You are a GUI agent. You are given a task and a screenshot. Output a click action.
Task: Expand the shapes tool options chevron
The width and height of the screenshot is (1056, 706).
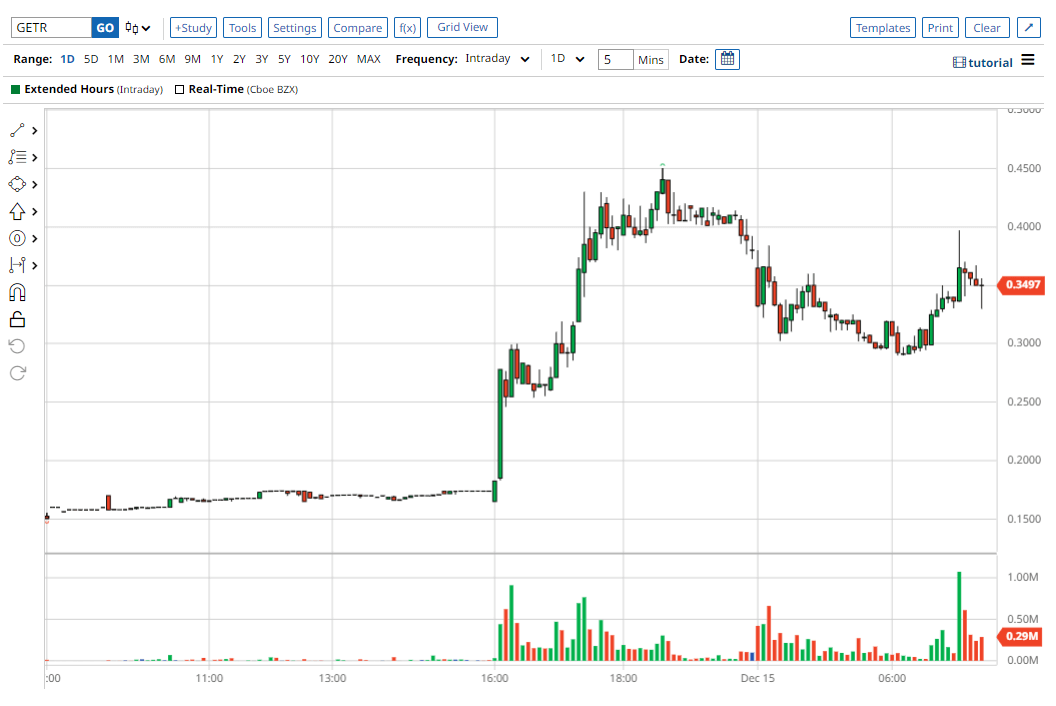click(34, 185)
